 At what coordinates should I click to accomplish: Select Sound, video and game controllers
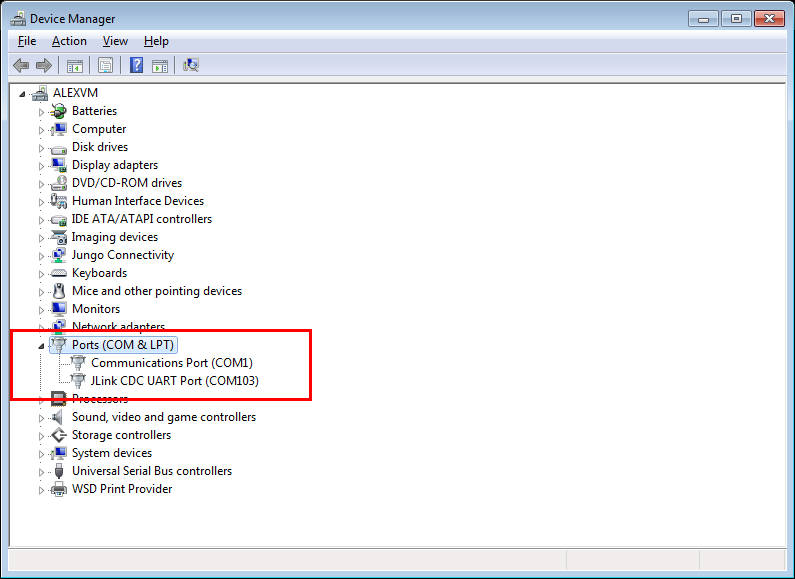tap(163, 417)
